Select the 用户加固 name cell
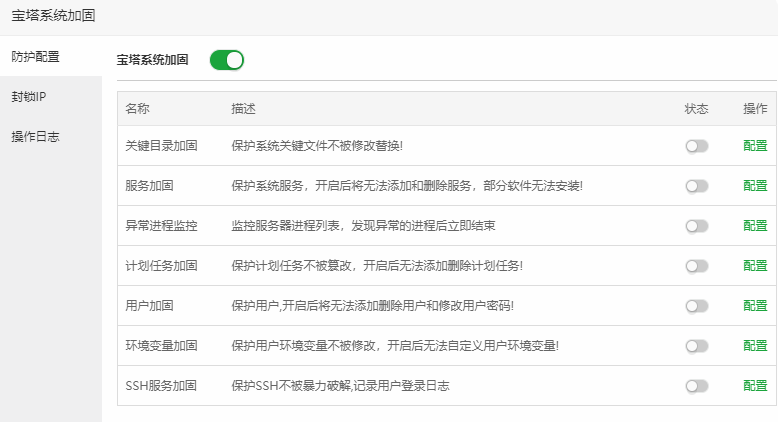Viewport: 778px width, 422px height. pos(149,306)
